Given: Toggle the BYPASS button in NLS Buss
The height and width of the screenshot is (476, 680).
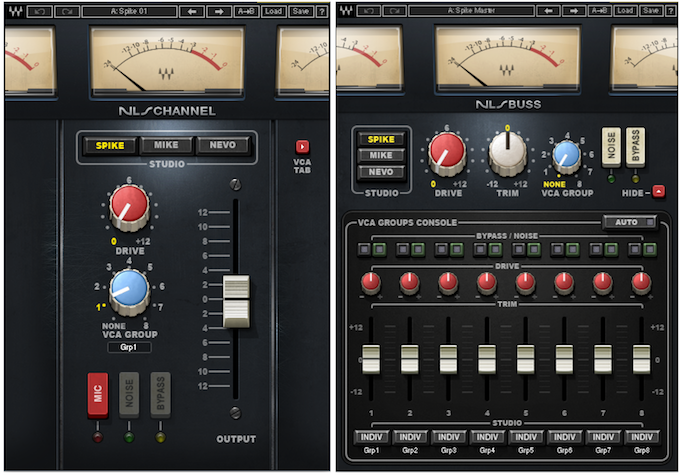Looking at the screenshot, I should [635, 147].
